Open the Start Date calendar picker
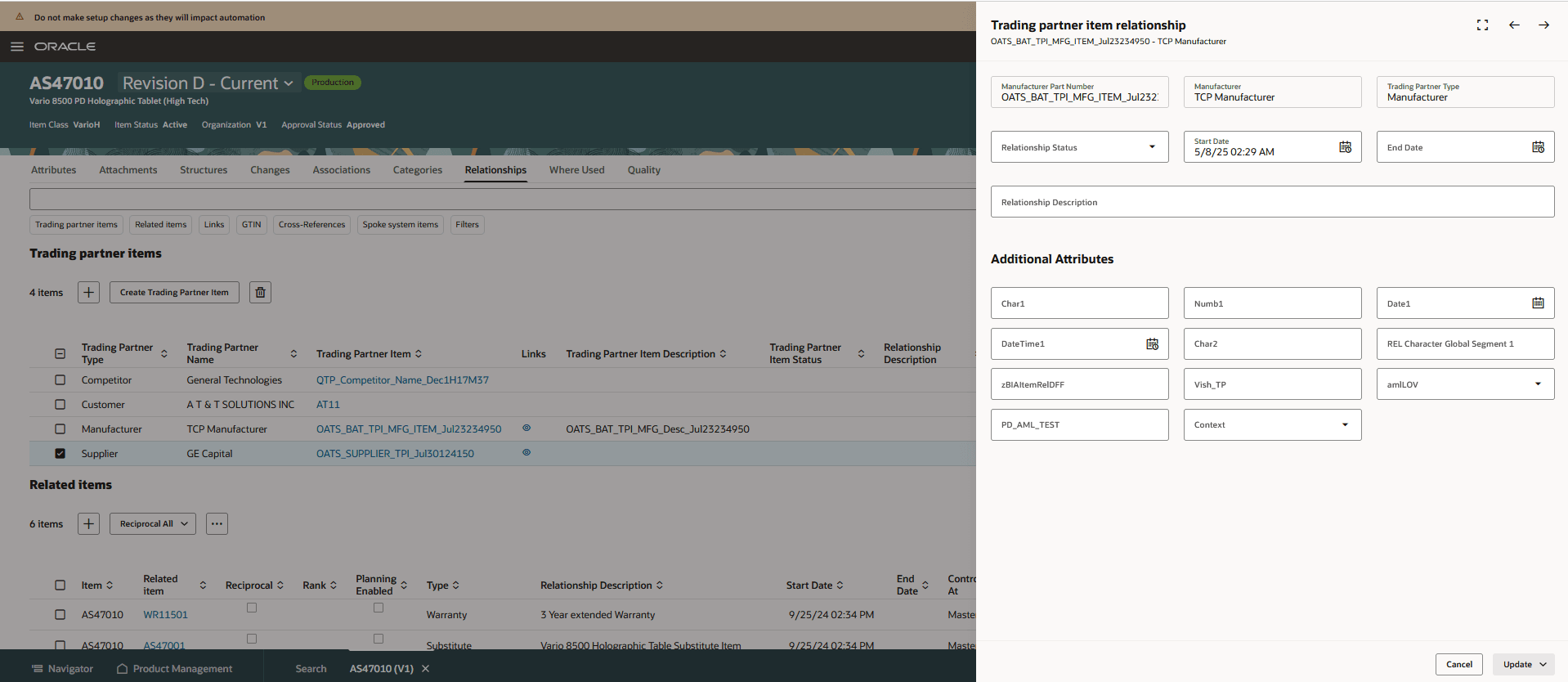Image resolution: width=1568 pixels, height=682 pixels. tap(1345, 147)
